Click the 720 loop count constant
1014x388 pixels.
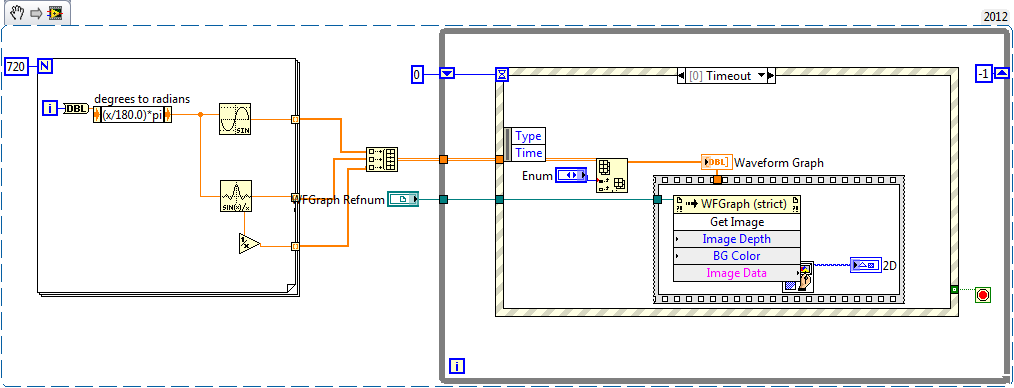point(17,66)
